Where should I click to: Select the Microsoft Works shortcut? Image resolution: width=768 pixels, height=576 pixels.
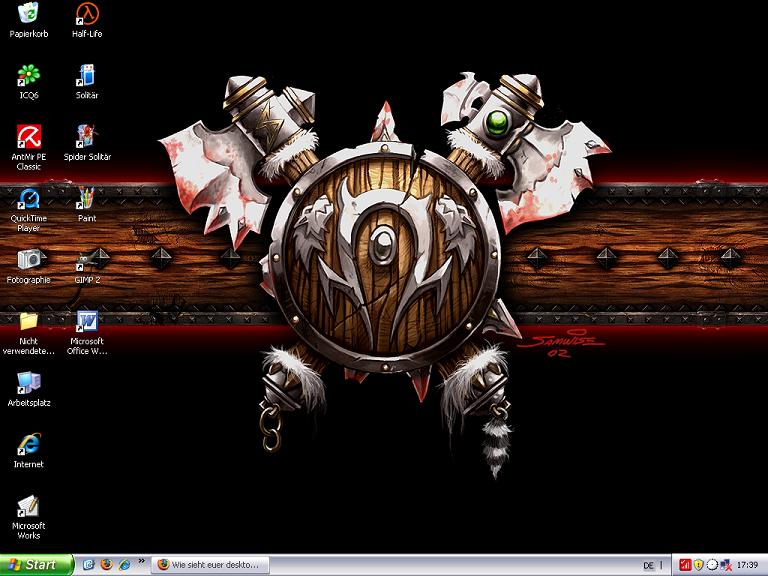(28, 517)
